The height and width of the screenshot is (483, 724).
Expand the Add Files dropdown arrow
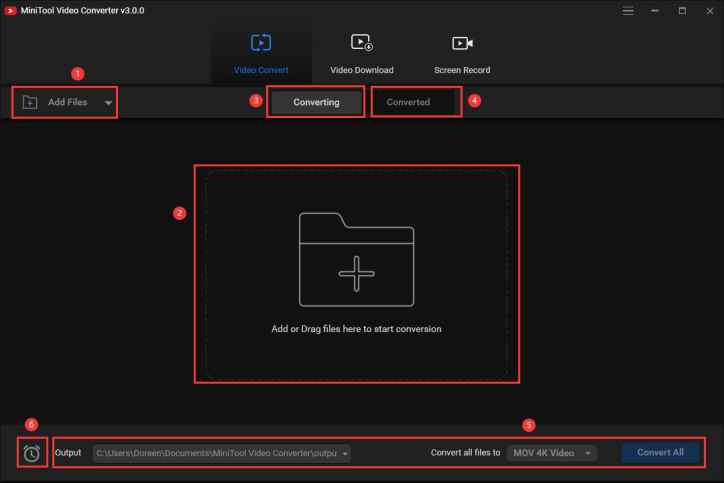click(x=108, y=103)
